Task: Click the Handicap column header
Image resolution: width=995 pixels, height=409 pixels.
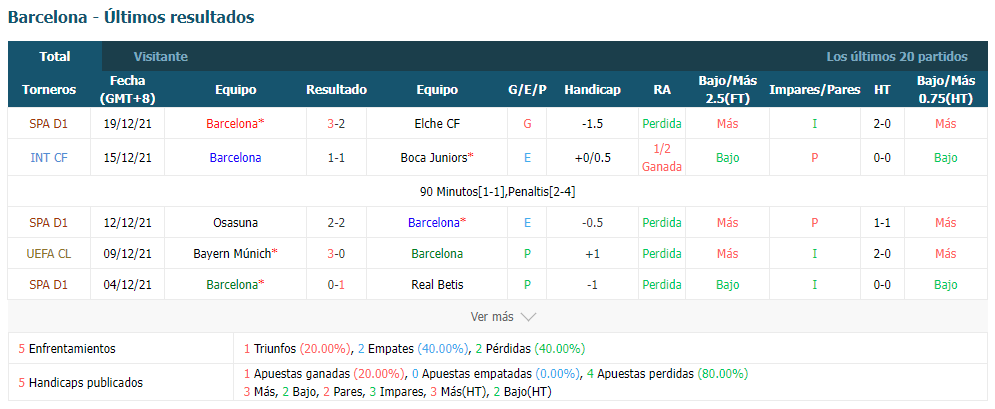Action: click(592, 89)
